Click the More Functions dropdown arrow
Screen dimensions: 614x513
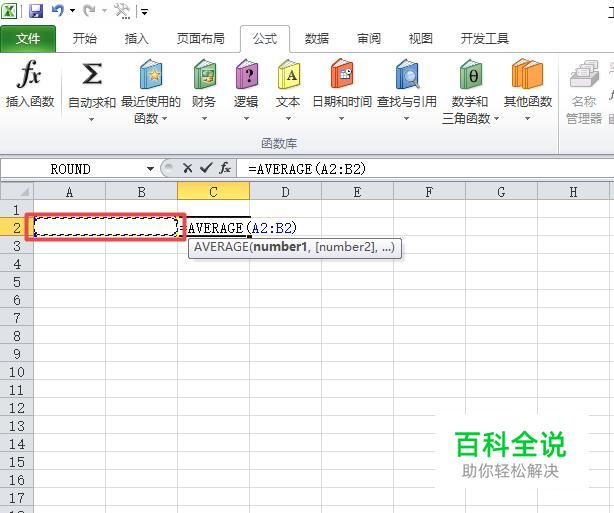click(x=527, y=118)
